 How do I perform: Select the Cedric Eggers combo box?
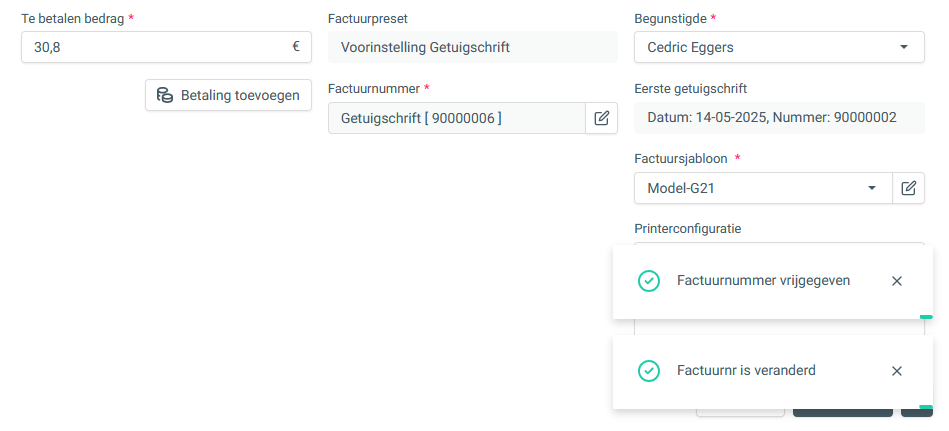pos(779,47)
